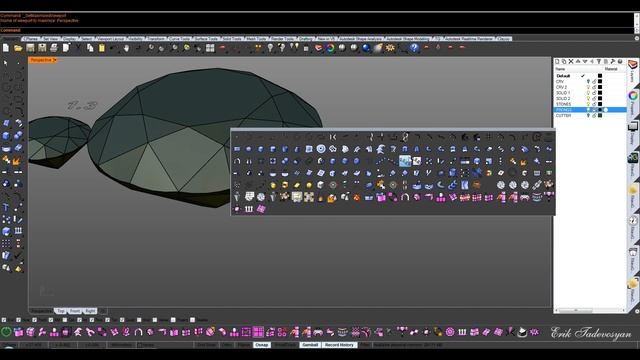Click the CUTTER layer green color swatch
Screen dimensions: 640x360
click(x=600, y=116)
